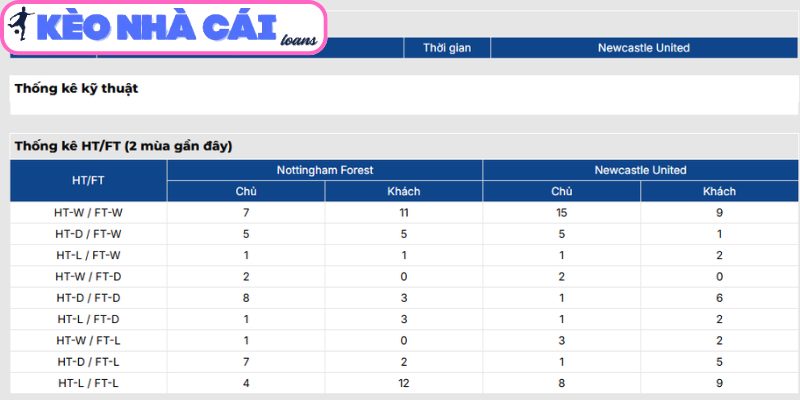Viewport: 800px width, 400px height.
Task: Click Newcastle Chủ value 1 in HT-L / FT-D row
Action: [x=561, y=319]
